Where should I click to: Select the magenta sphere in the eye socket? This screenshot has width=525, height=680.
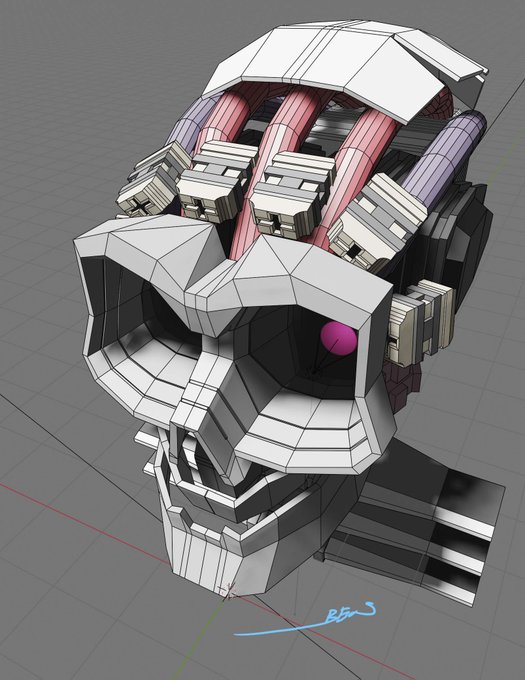[339, 339]
